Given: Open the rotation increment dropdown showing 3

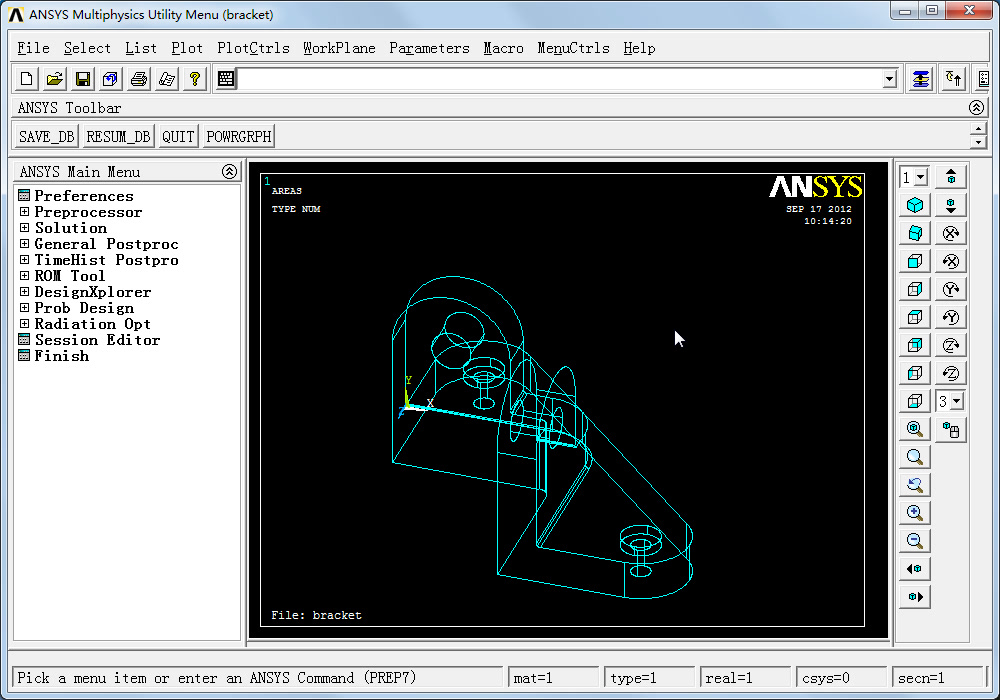Looking at the screenshot, I should [957, 401].
